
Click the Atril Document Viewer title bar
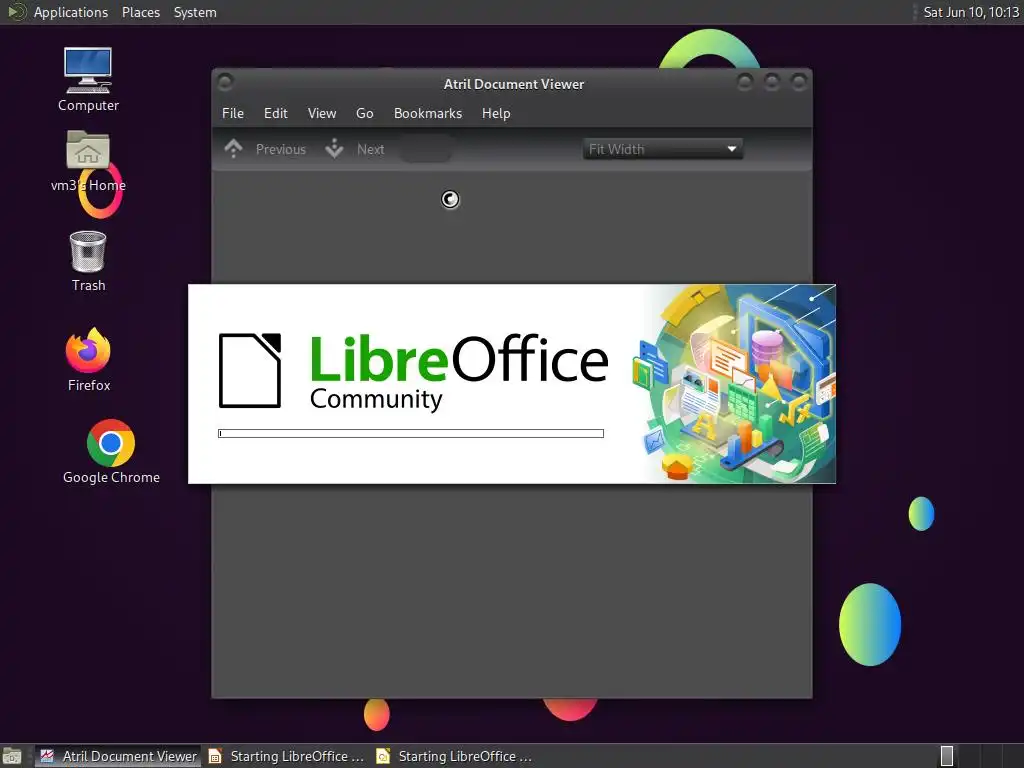(513, 84)
